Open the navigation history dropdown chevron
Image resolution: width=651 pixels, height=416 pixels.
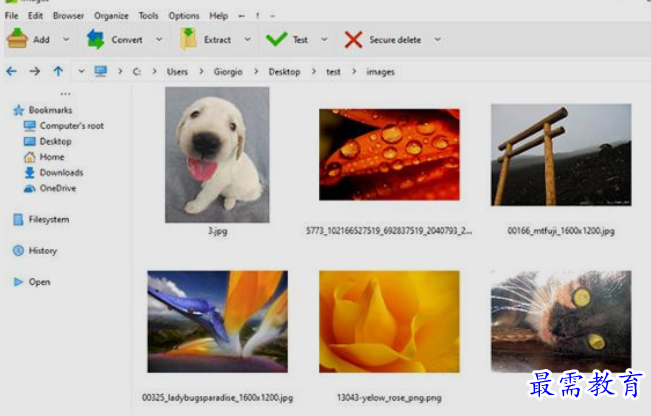[81, 71]
